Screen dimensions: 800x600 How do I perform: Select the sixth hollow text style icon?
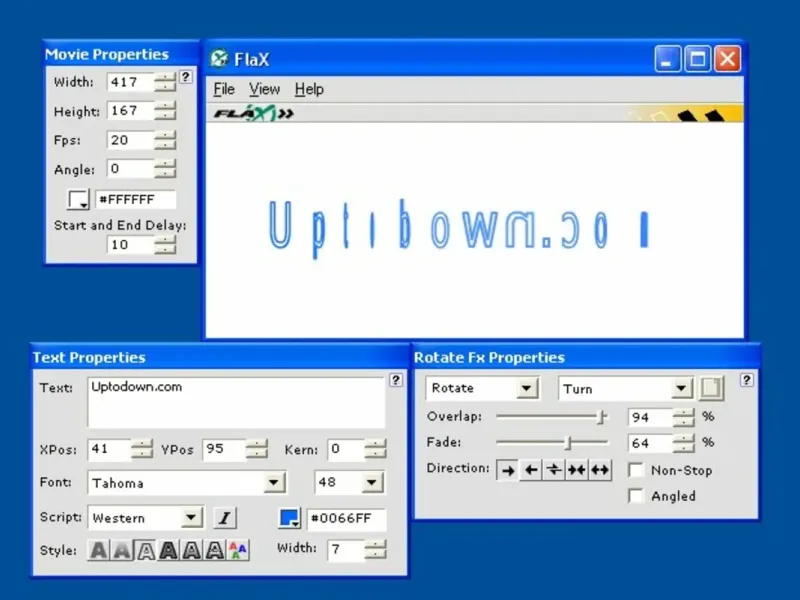tap(215, 551)
